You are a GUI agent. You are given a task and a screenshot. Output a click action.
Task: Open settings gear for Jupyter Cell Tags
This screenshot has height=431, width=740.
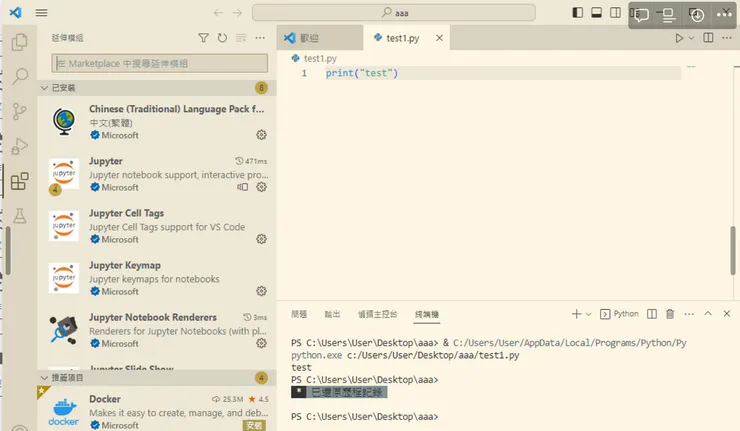[x=261, y=239]
